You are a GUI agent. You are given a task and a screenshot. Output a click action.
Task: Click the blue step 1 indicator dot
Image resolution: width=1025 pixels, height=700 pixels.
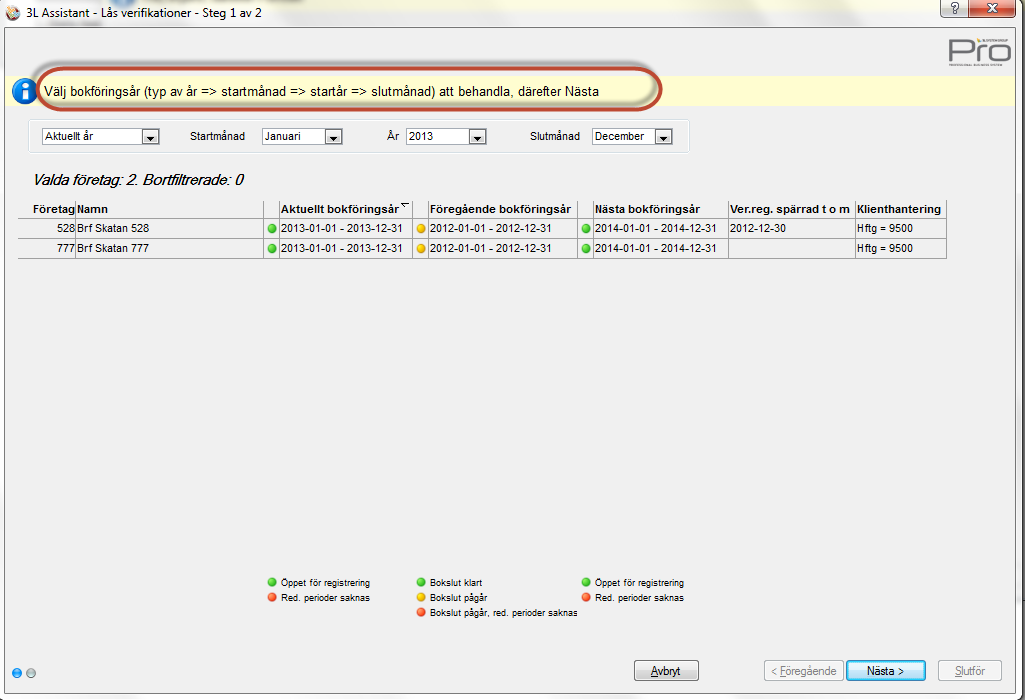coord(17,673)
